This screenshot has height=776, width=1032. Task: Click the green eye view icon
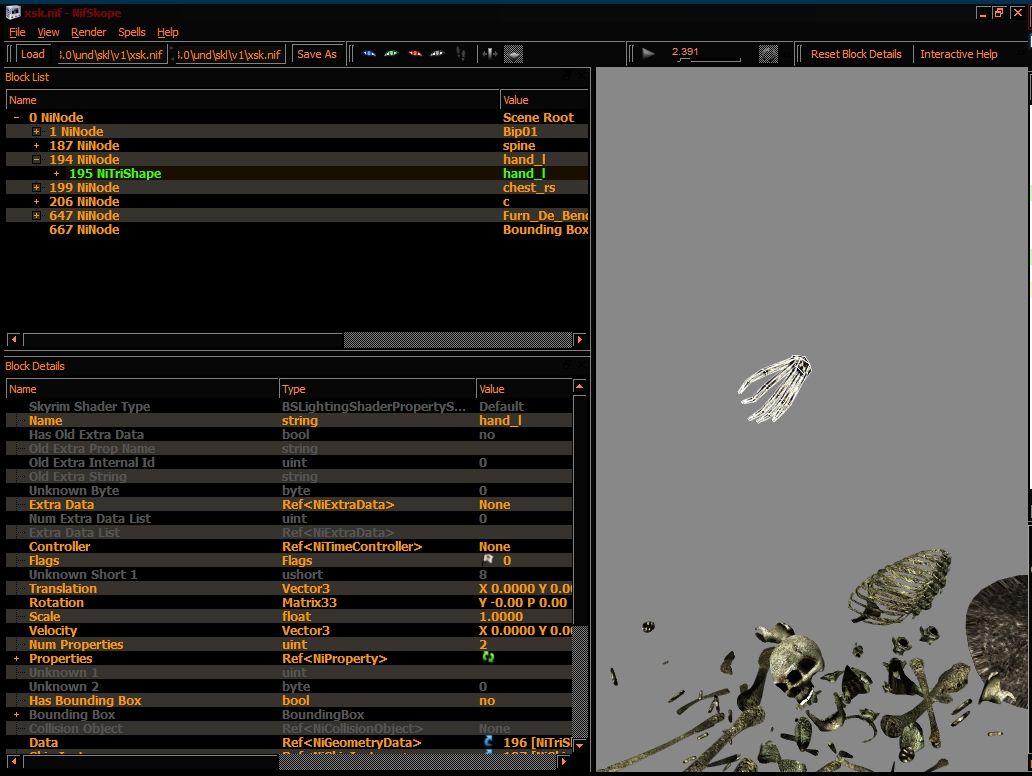(x=392, y=54)
